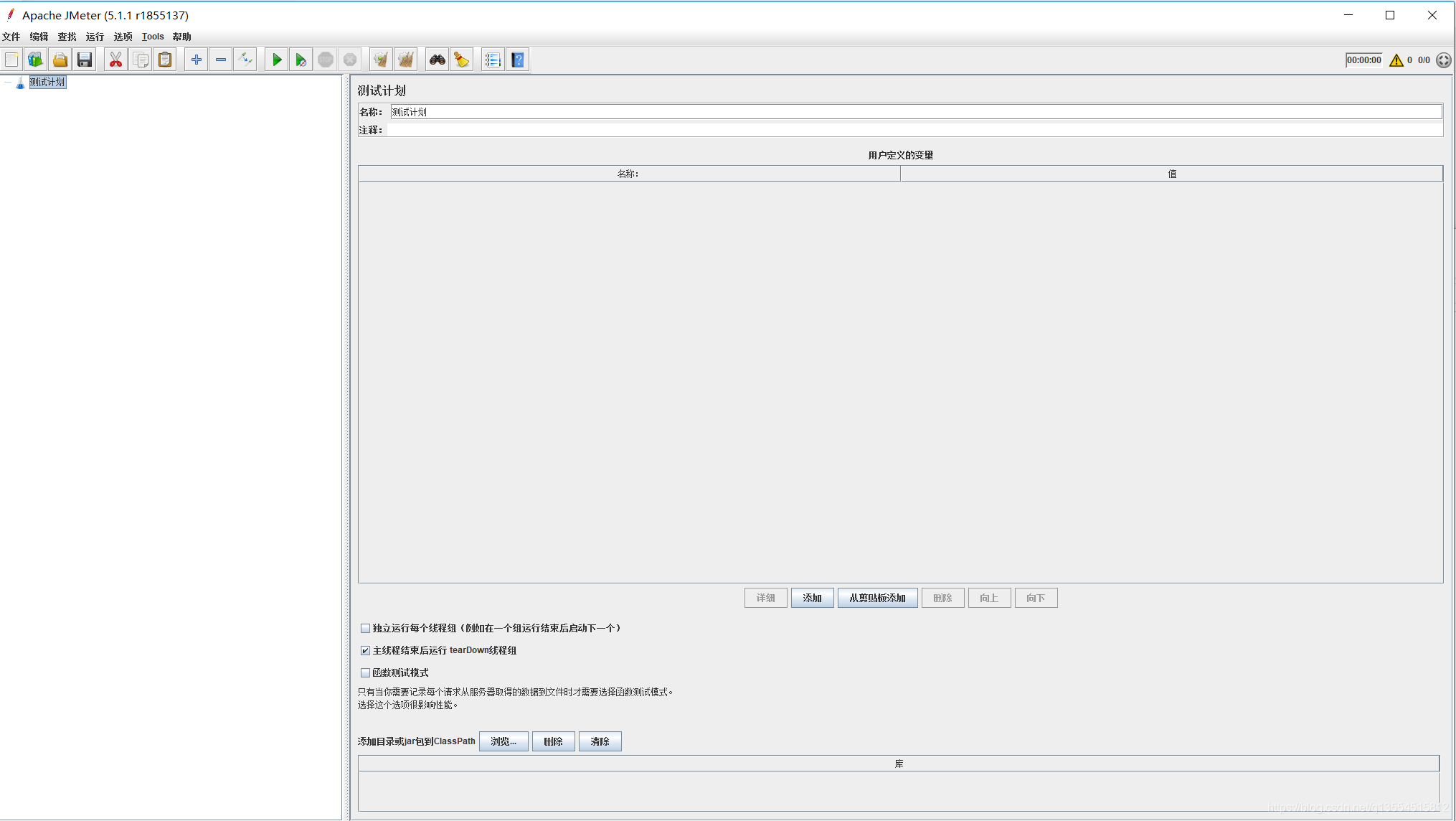Viewport: 1456px width, 821px height.
Task: Select 测试计划 node in tree
Action: (x=47, y=83)
